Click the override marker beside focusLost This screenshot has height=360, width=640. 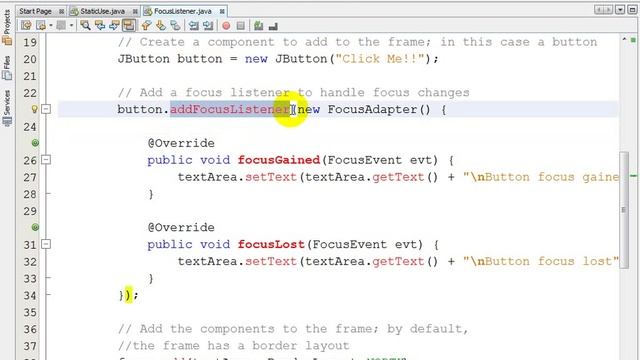[x=35, y=227]
